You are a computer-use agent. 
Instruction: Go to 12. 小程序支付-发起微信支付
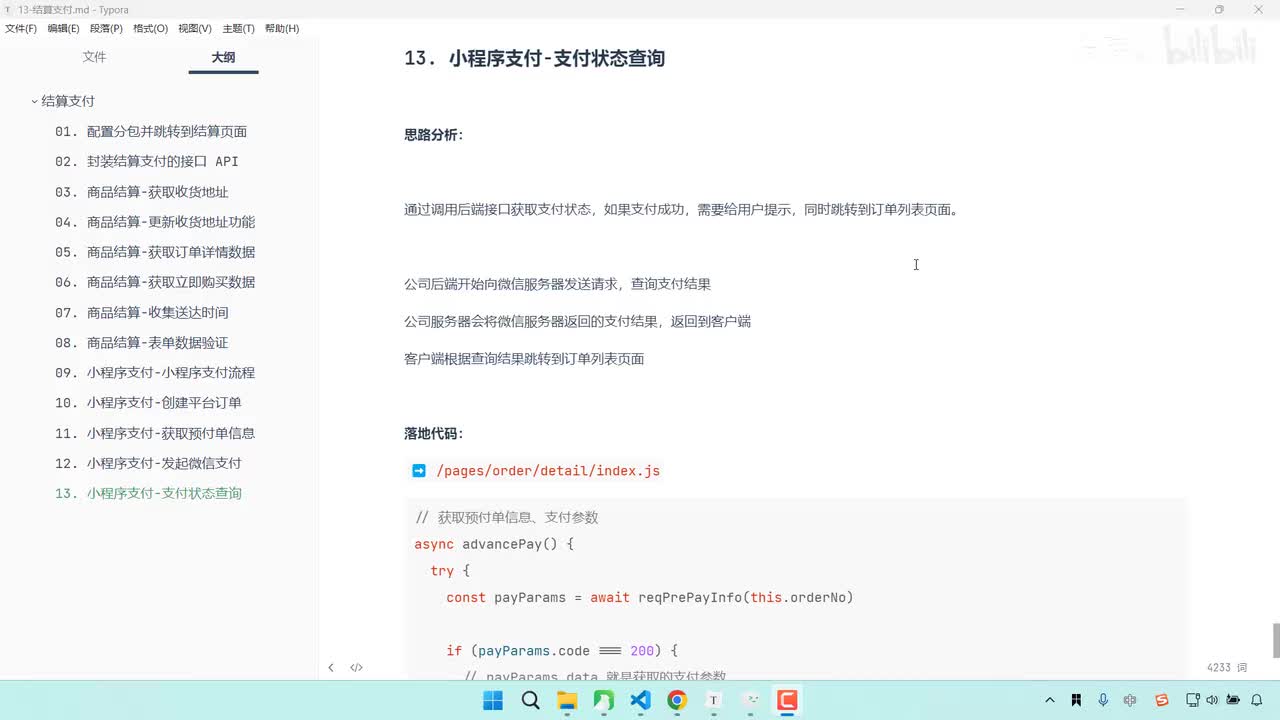click(x=148, y=463)
